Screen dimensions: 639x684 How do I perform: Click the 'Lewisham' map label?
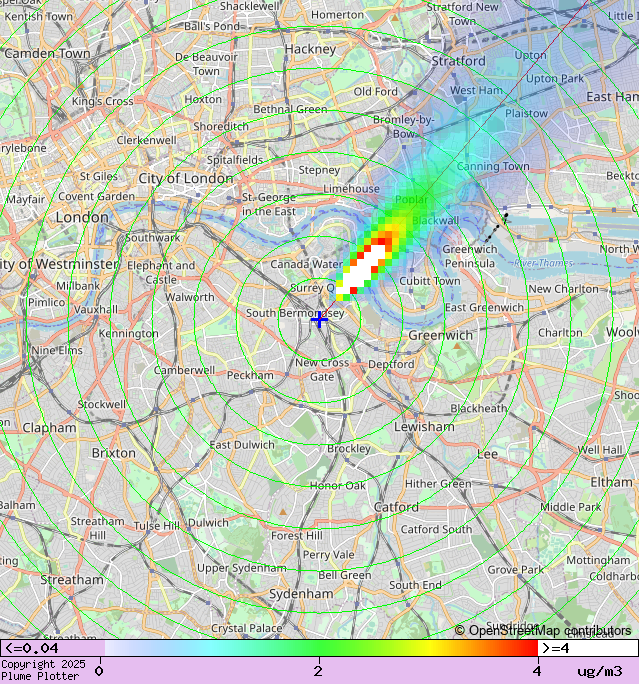pyautogui.click(x=424, y=427)
